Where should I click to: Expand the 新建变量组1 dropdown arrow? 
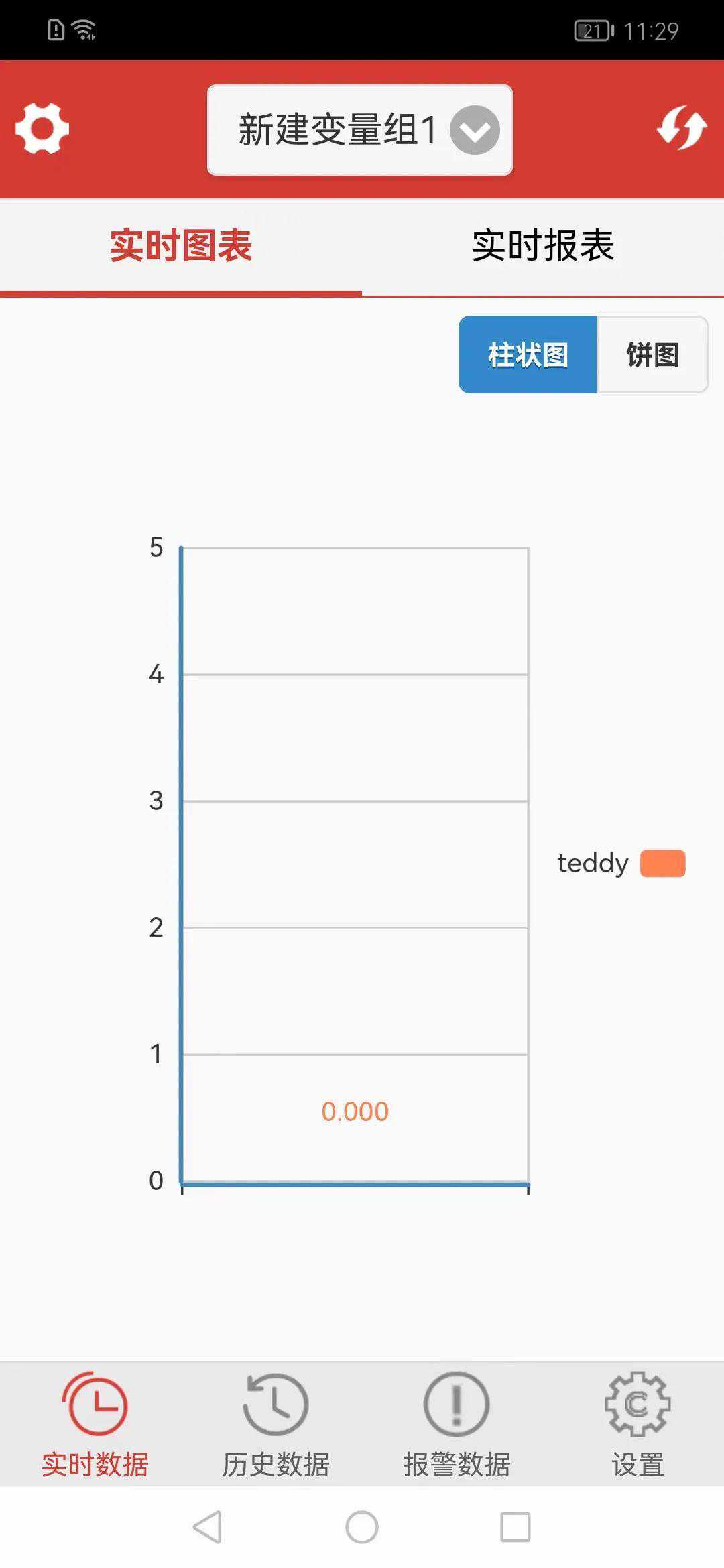point(475,130)
